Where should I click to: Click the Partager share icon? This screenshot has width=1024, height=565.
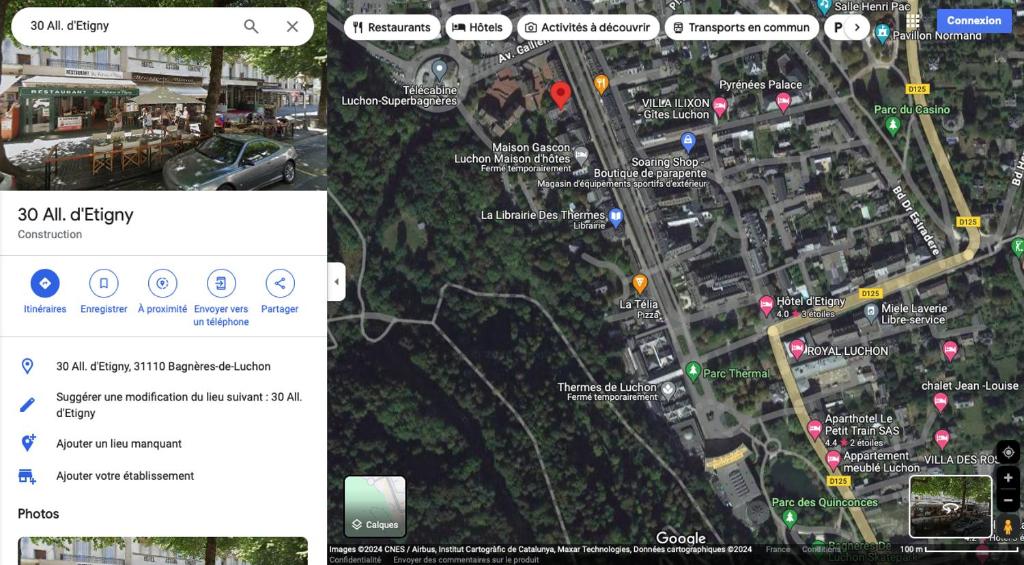(280, 283)
